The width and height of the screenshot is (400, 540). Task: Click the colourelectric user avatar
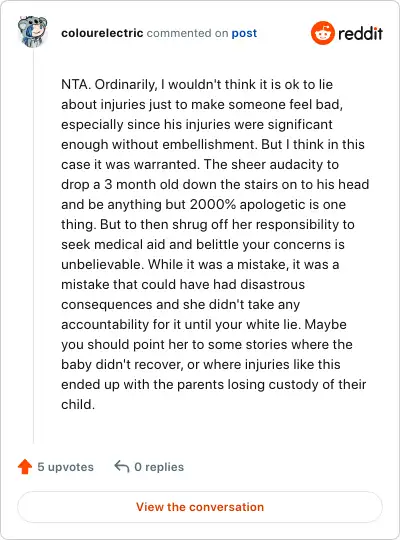[32, 31]
